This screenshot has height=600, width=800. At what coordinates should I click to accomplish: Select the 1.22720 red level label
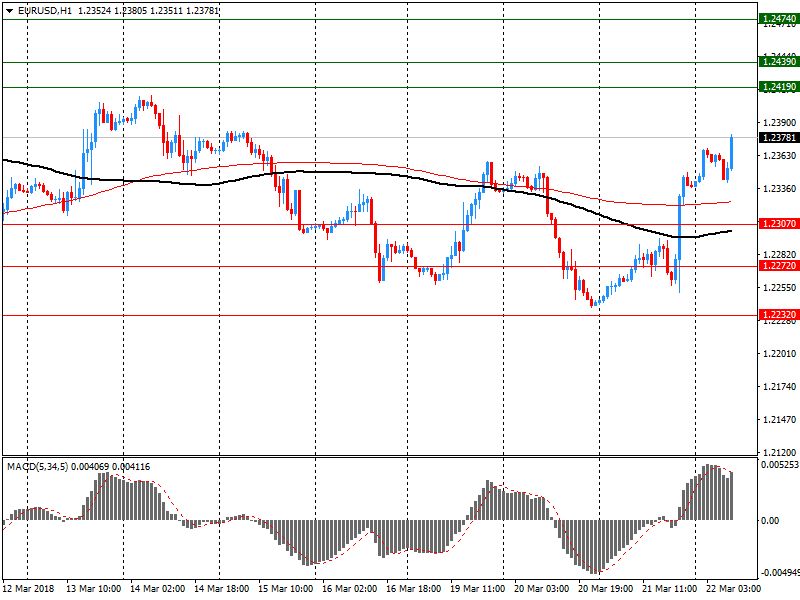(779, 266)
